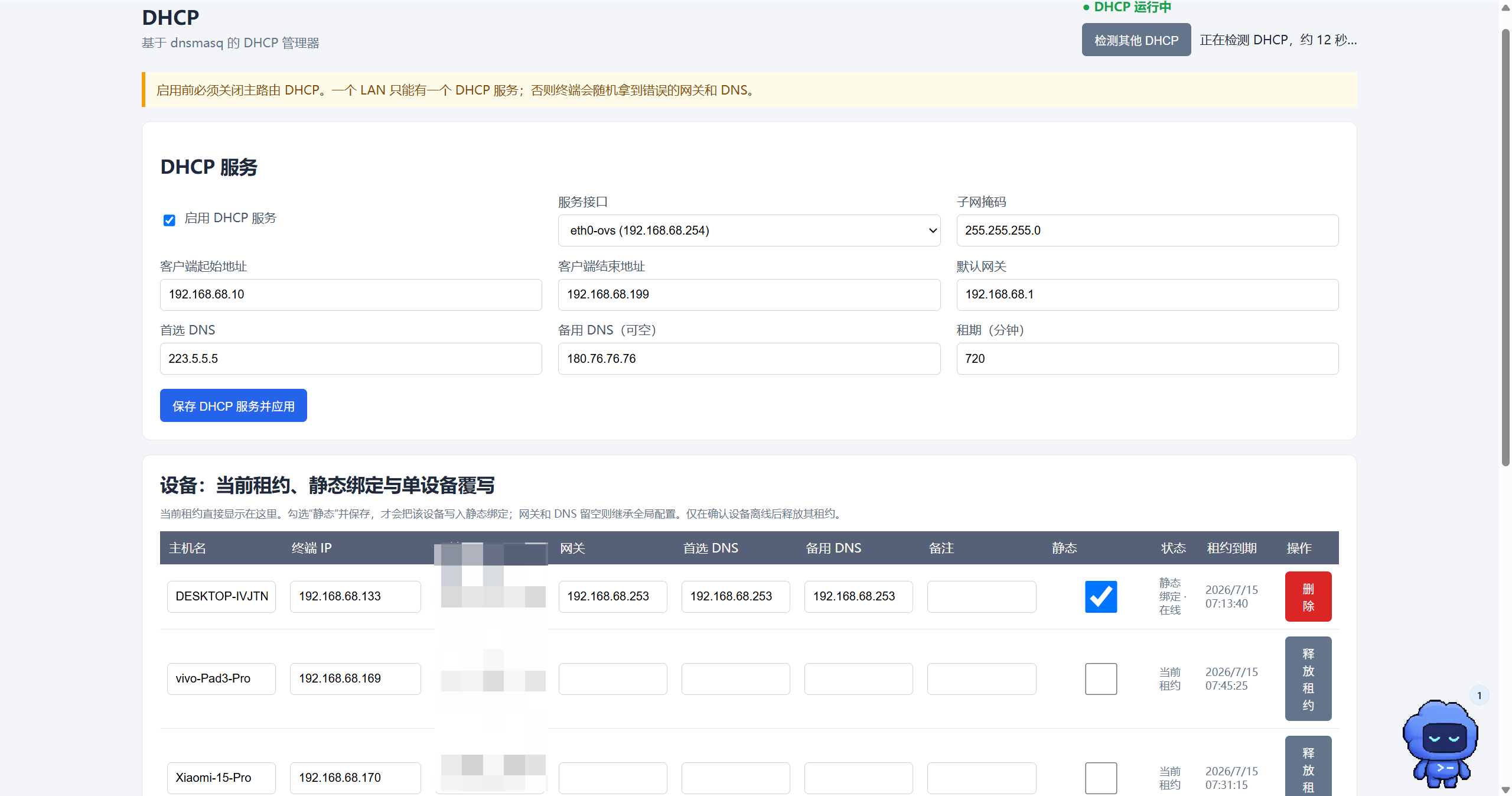Click the hostname field vivo-Pad3-Pro

[x=221, y=678]
